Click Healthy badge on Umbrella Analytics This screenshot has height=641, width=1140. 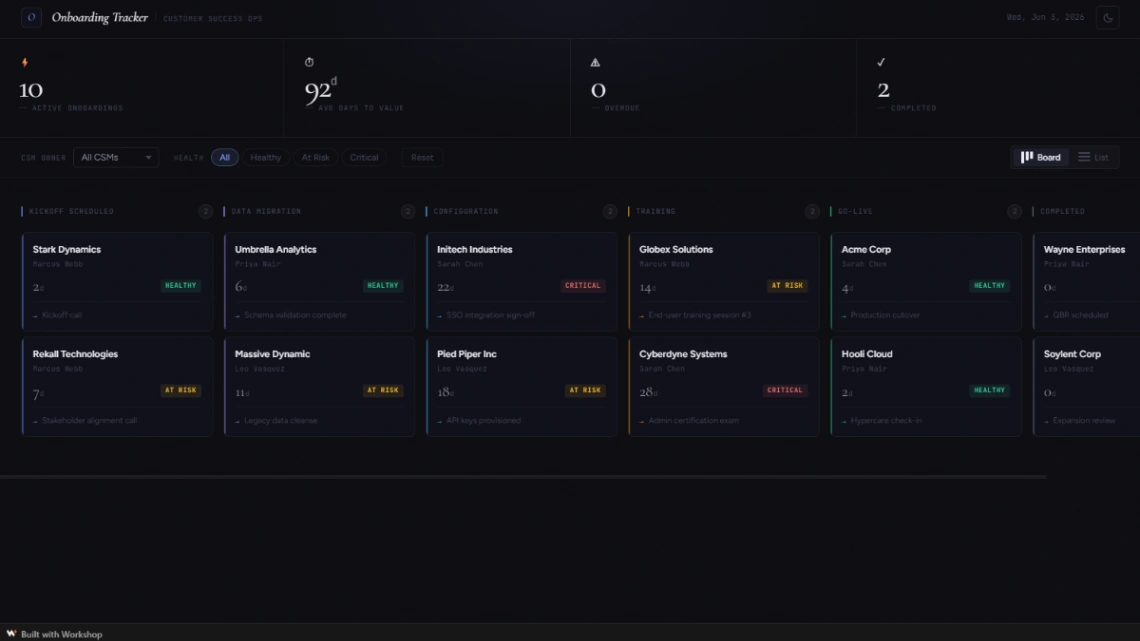pos(382,286)
